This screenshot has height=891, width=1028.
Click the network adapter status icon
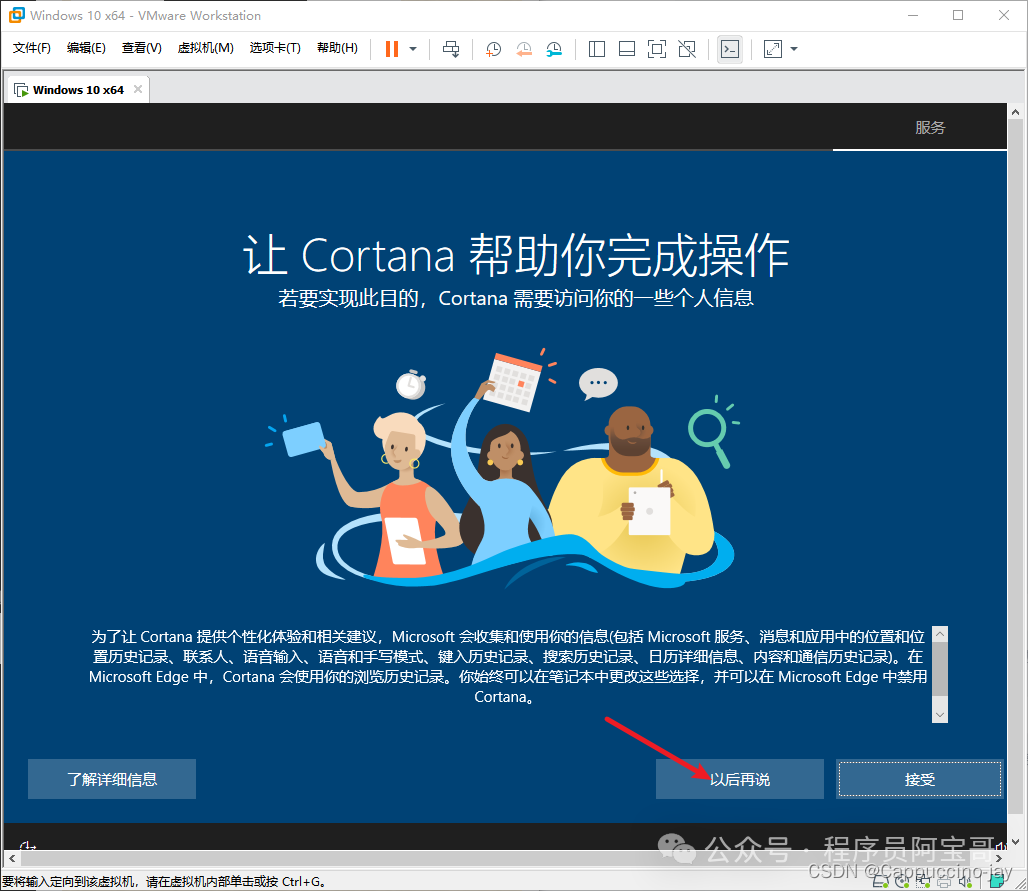tap(923, 881)
